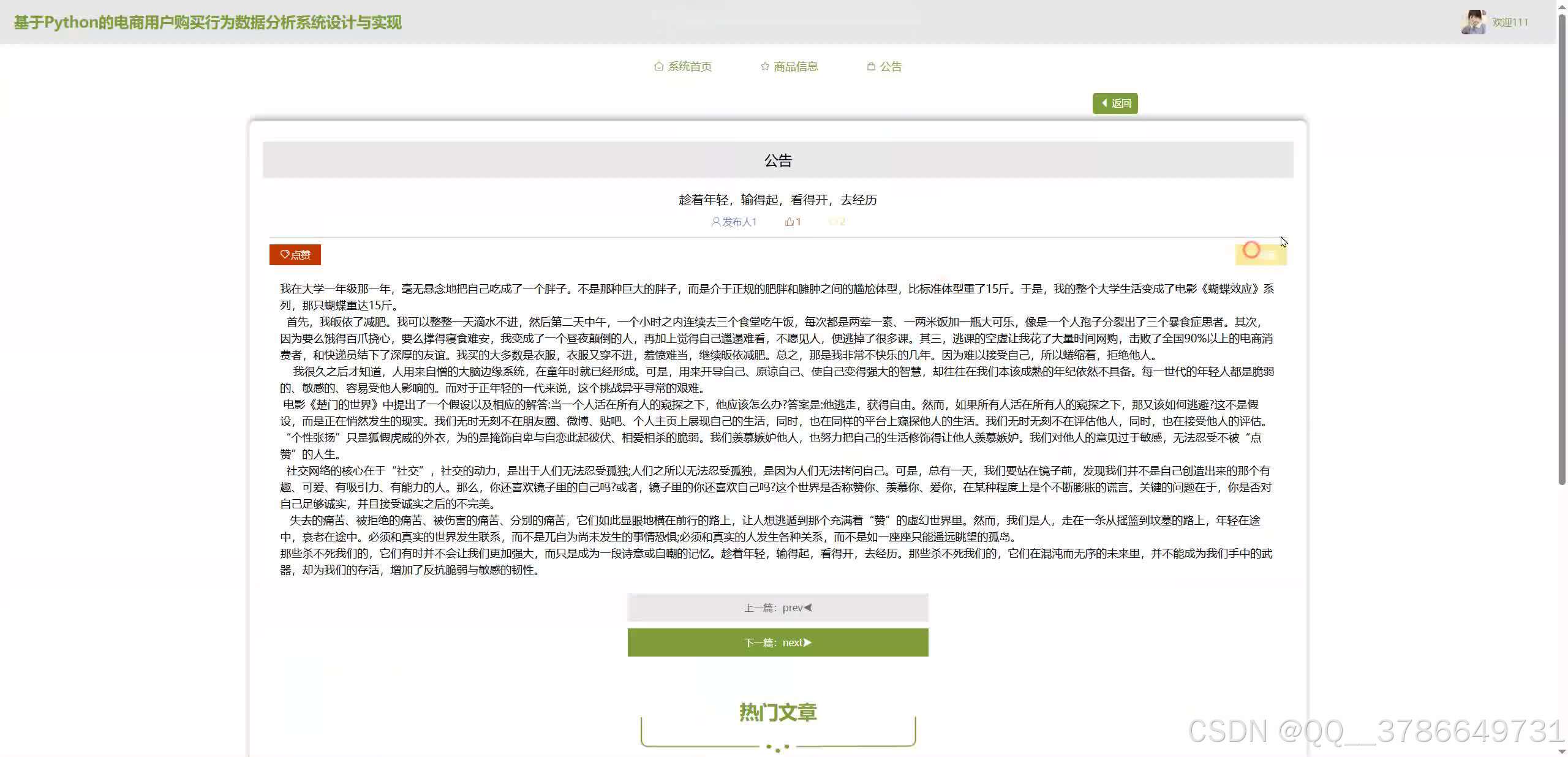Click the home icon beside 系统首页
The width and height of the screenshot is (1568, 757).
click(658, 66)
